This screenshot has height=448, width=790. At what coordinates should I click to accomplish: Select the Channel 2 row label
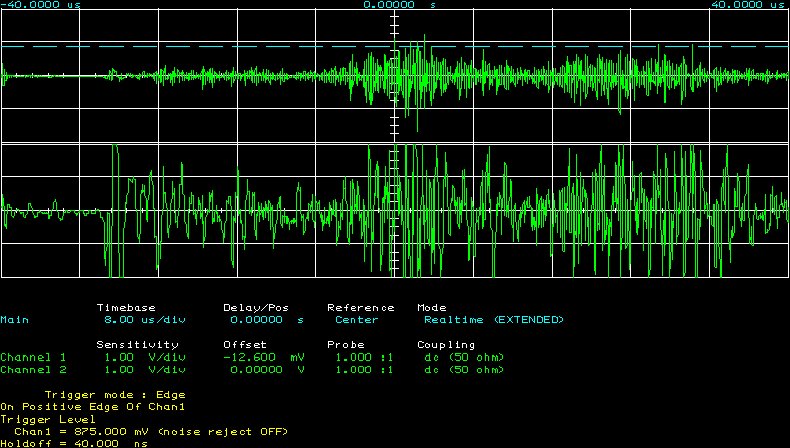pos(33,369)
